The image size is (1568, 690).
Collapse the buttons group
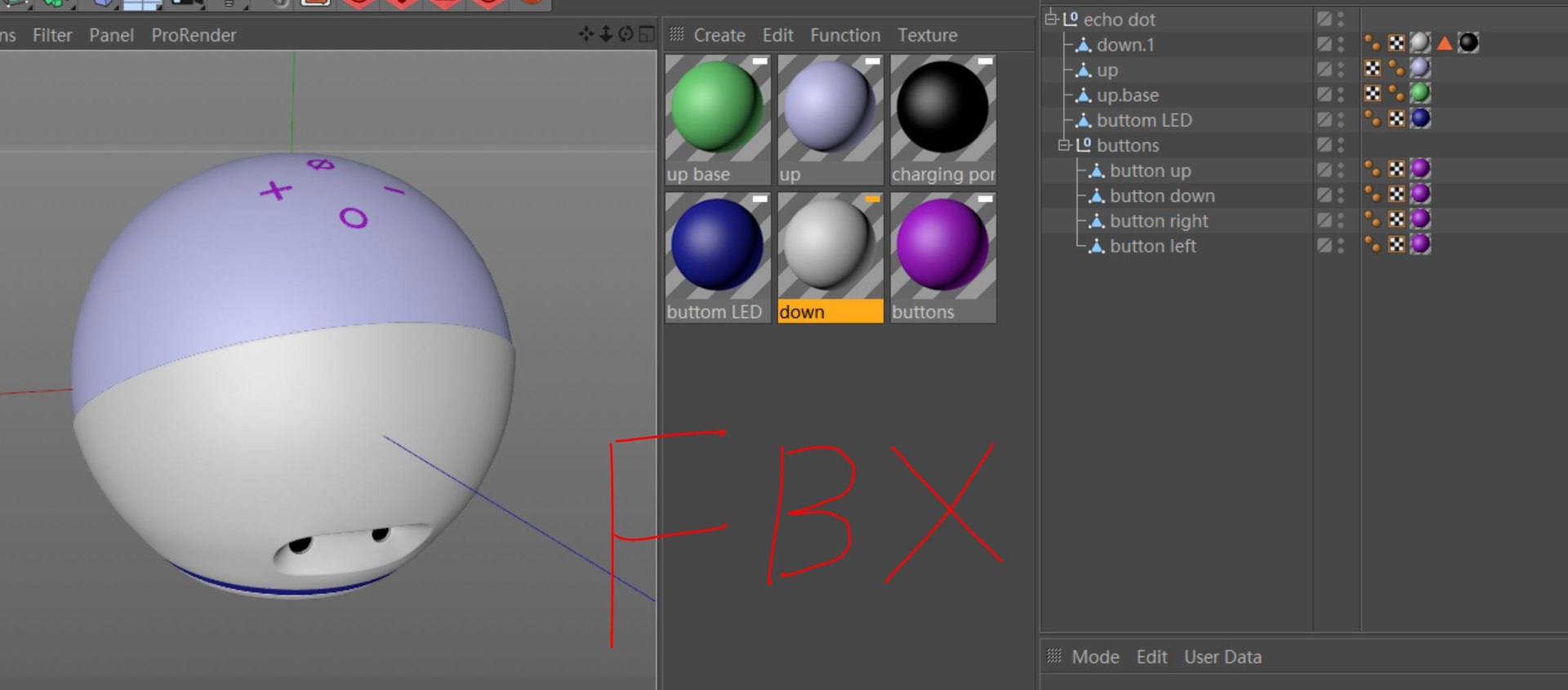tap(1064, 145)
